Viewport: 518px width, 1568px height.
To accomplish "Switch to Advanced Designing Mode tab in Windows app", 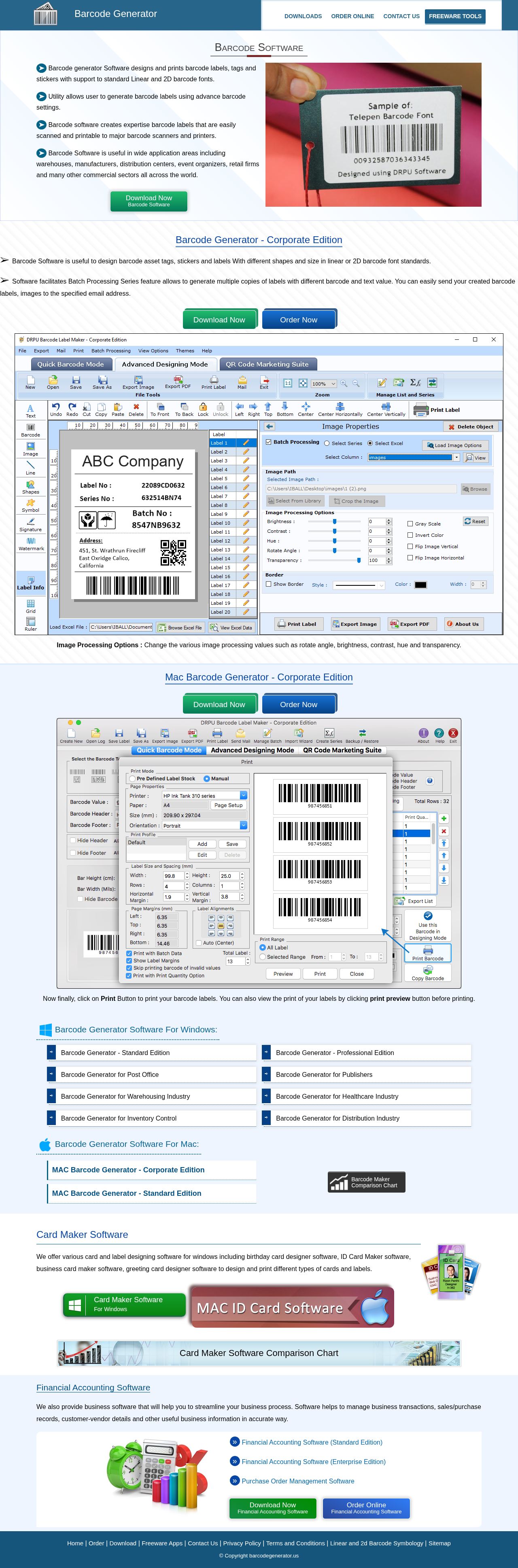I will [x=164, y=364].
